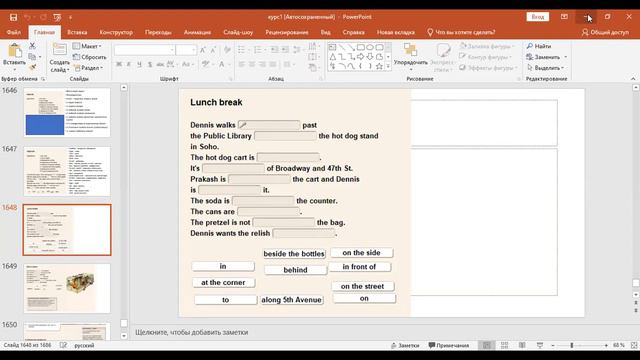
Task: Switch to slide sorter view icon
Action: click(x=504, y=345)
